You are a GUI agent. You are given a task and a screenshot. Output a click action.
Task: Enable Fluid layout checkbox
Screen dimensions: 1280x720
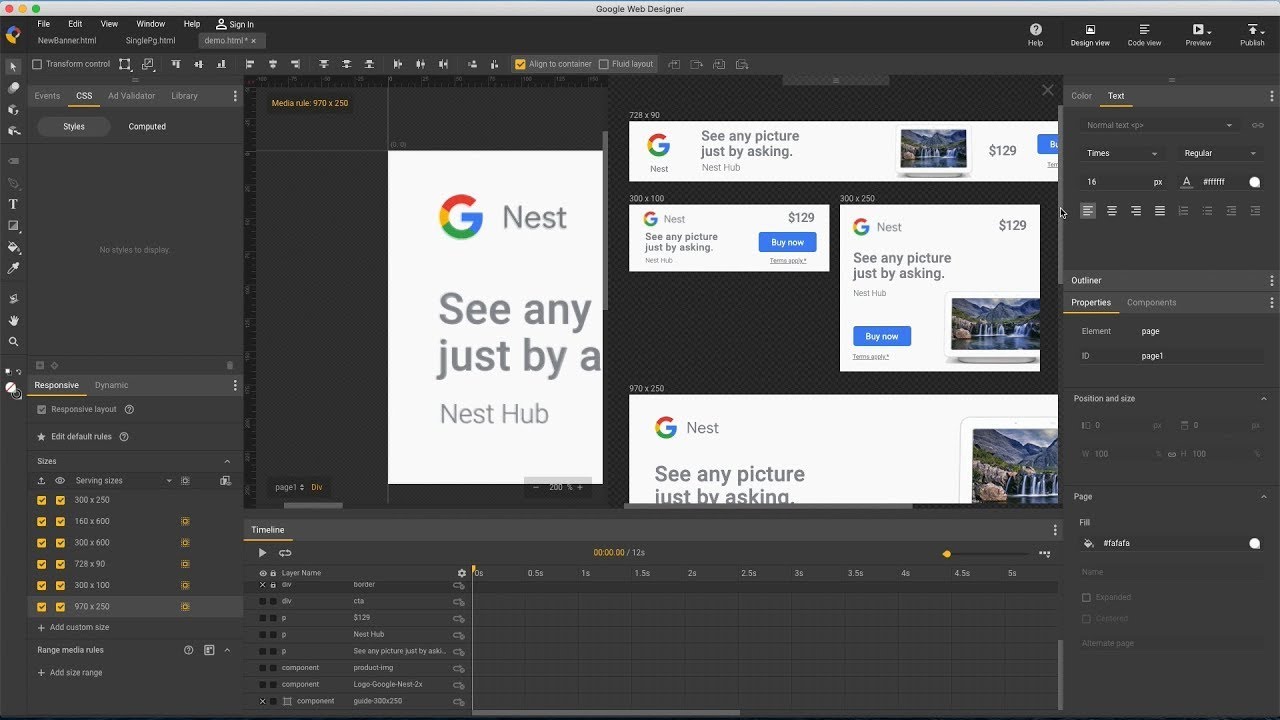[603, 64]
